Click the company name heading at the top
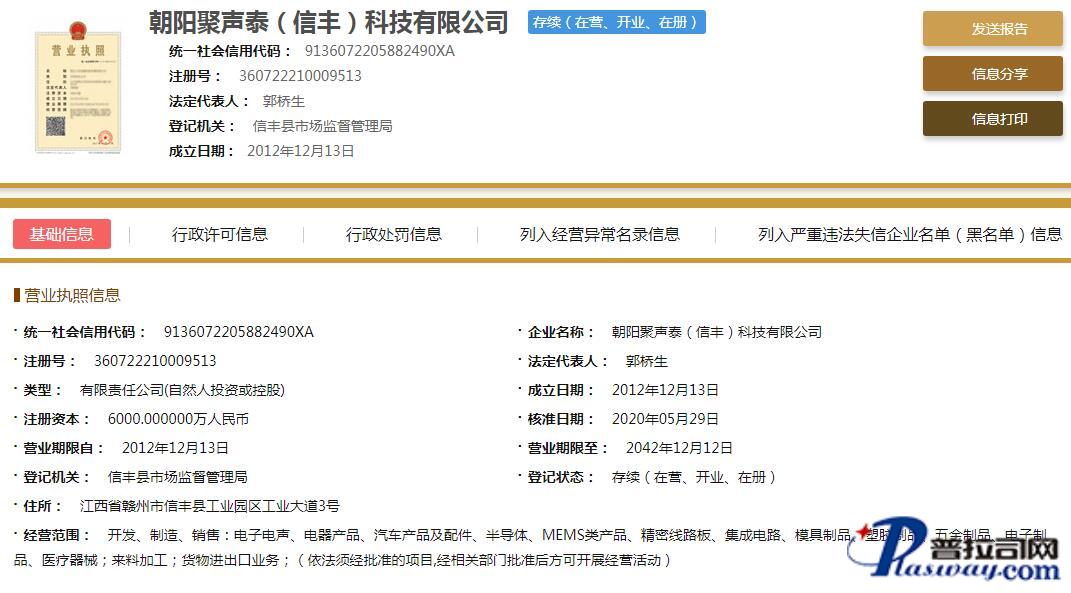This screenshot has height=593, width=1071. (328, 22)
